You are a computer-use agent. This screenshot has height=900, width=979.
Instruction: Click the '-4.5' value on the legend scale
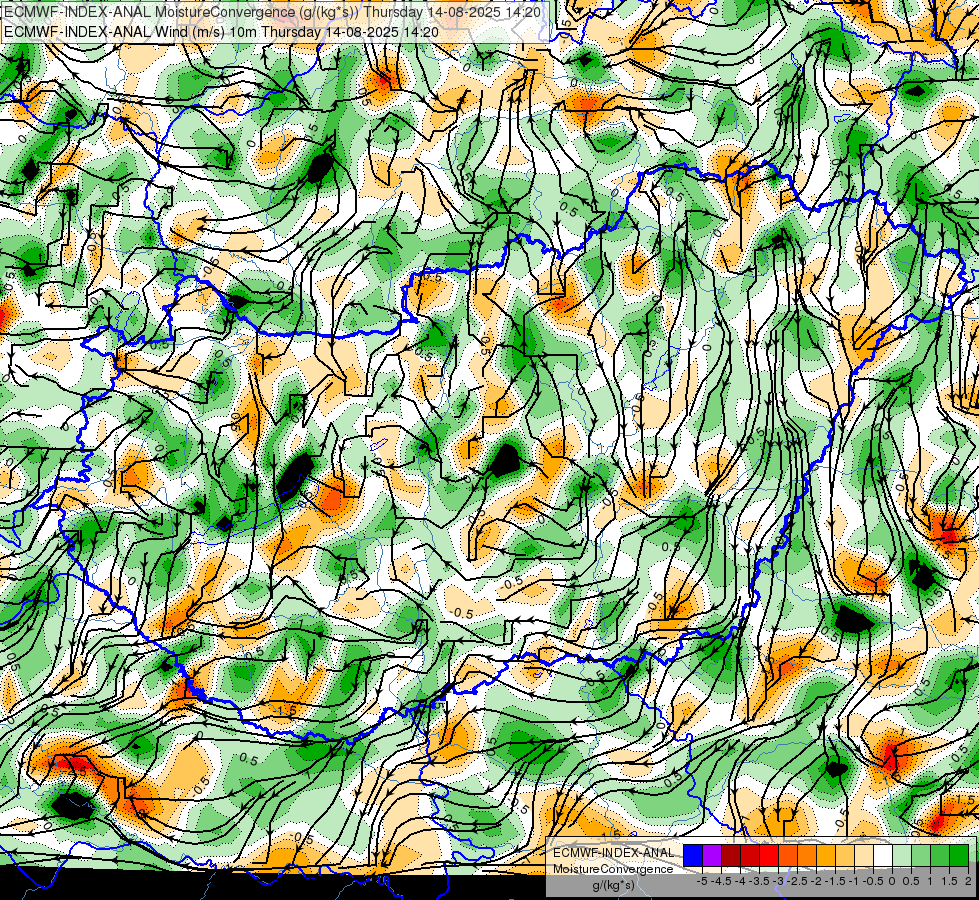pyautogui.click(x=721, y=881)
